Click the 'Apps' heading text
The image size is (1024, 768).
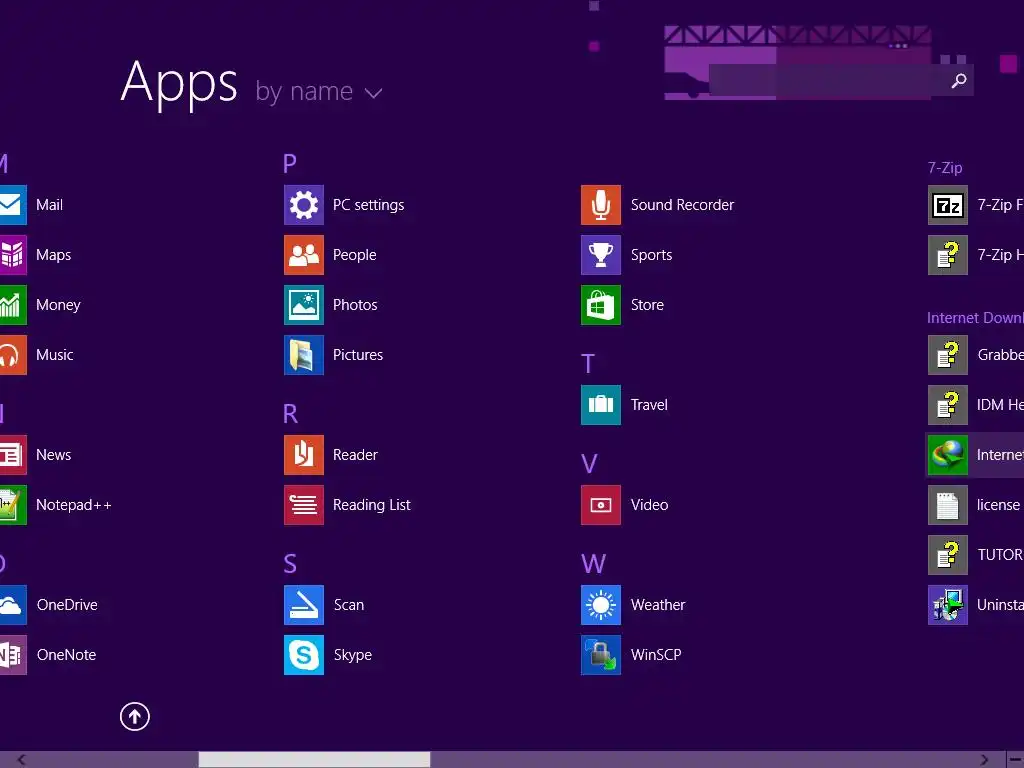pyautogui.click(x=179, y=83)
